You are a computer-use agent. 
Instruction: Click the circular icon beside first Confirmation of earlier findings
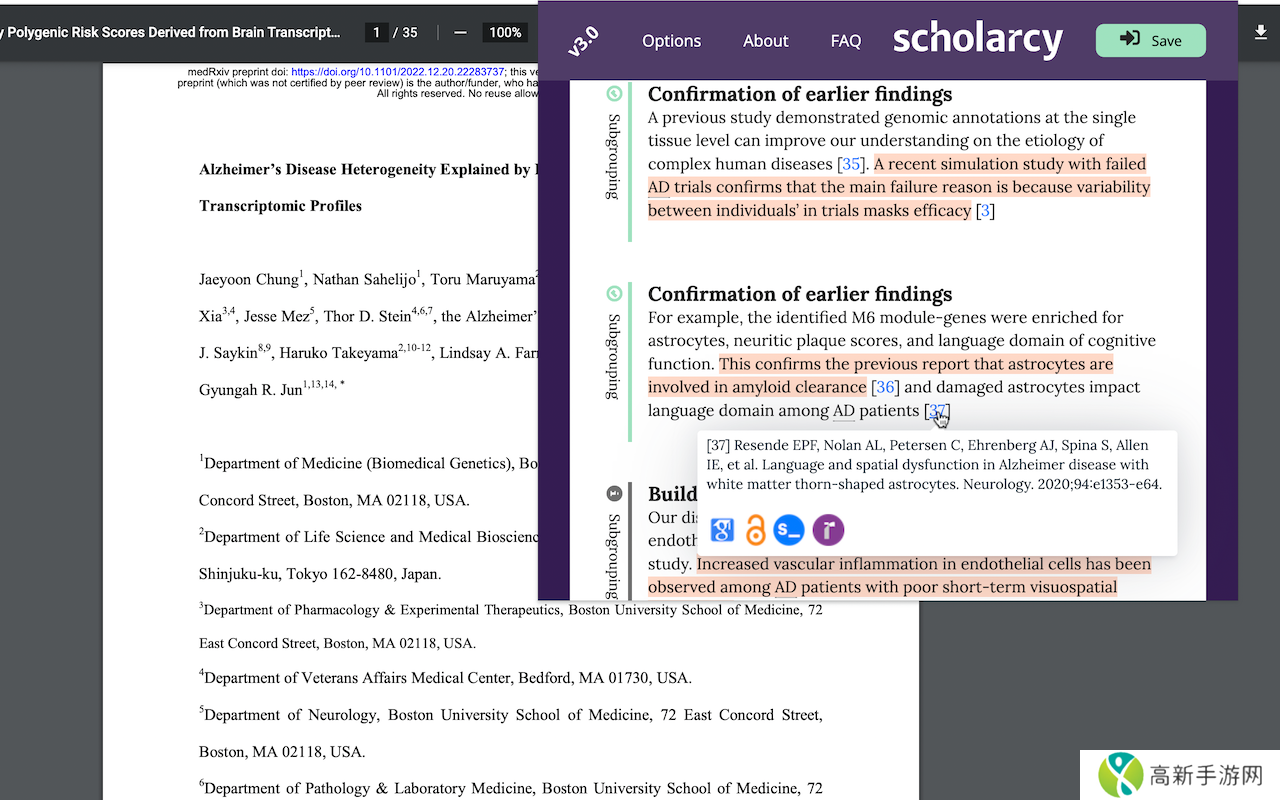613,92
